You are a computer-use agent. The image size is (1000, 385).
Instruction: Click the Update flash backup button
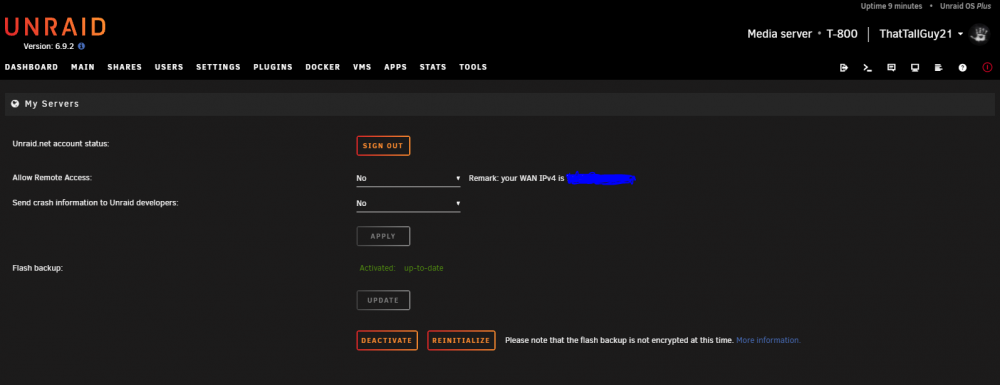tap(383, 300)
